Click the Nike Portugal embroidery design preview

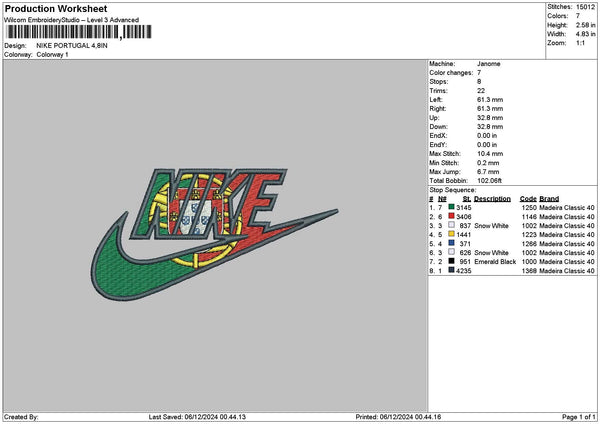[214, 234]
